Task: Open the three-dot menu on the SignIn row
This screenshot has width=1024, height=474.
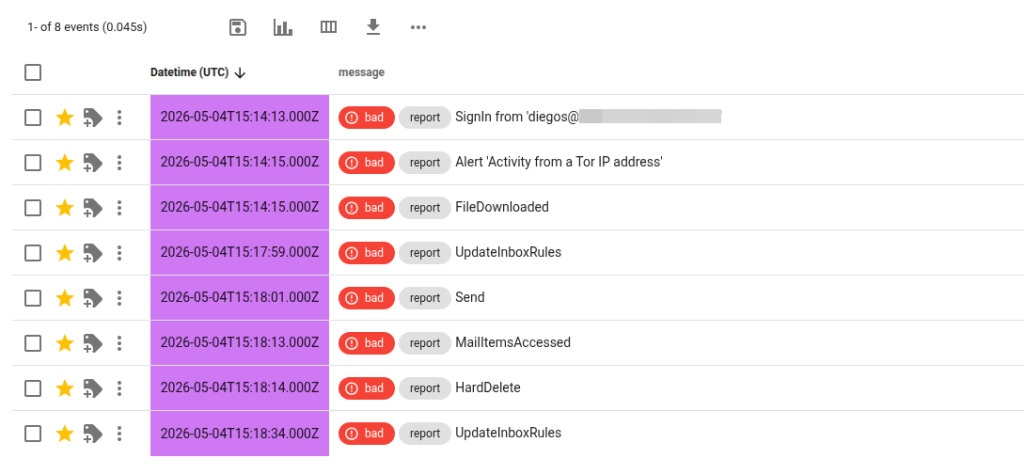Action: [x=119, y=118]
